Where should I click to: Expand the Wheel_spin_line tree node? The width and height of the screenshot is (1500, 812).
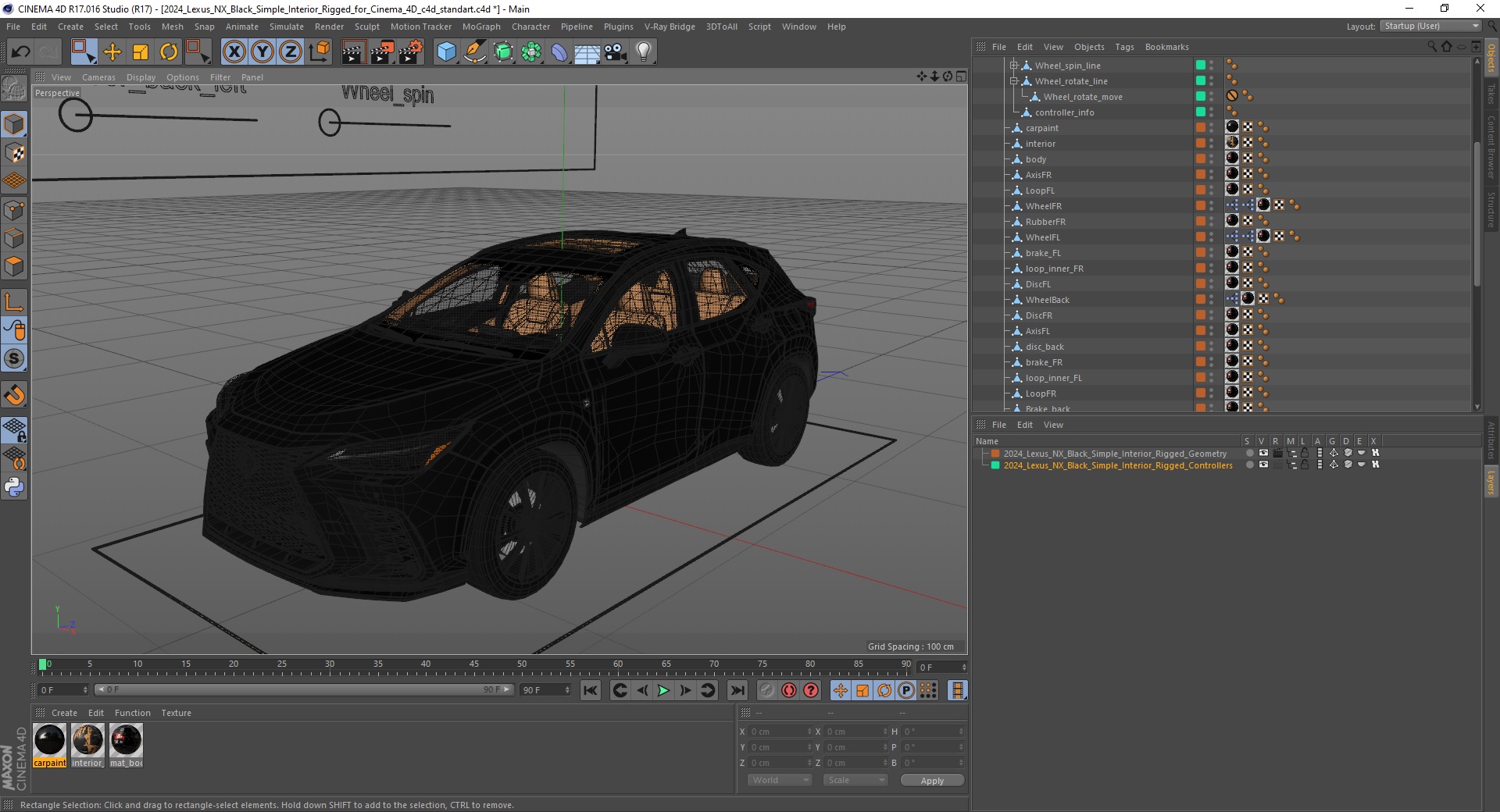(x=1013, y=66)
